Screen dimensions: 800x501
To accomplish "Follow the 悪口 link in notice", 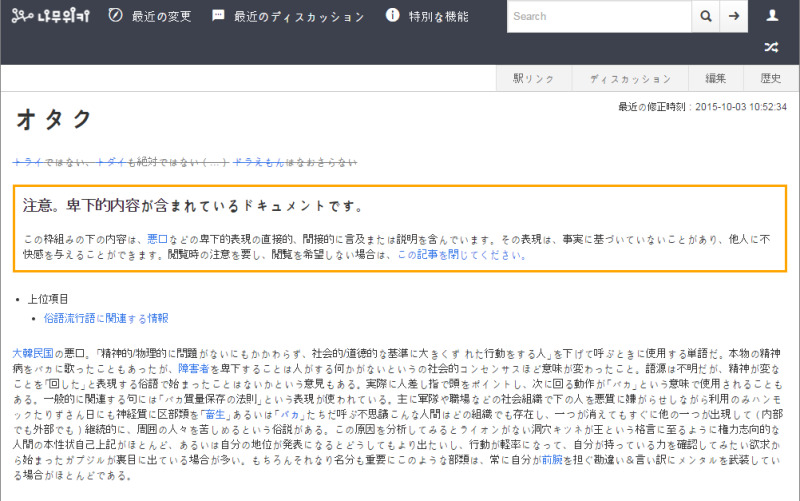I will tap(157, 240).
